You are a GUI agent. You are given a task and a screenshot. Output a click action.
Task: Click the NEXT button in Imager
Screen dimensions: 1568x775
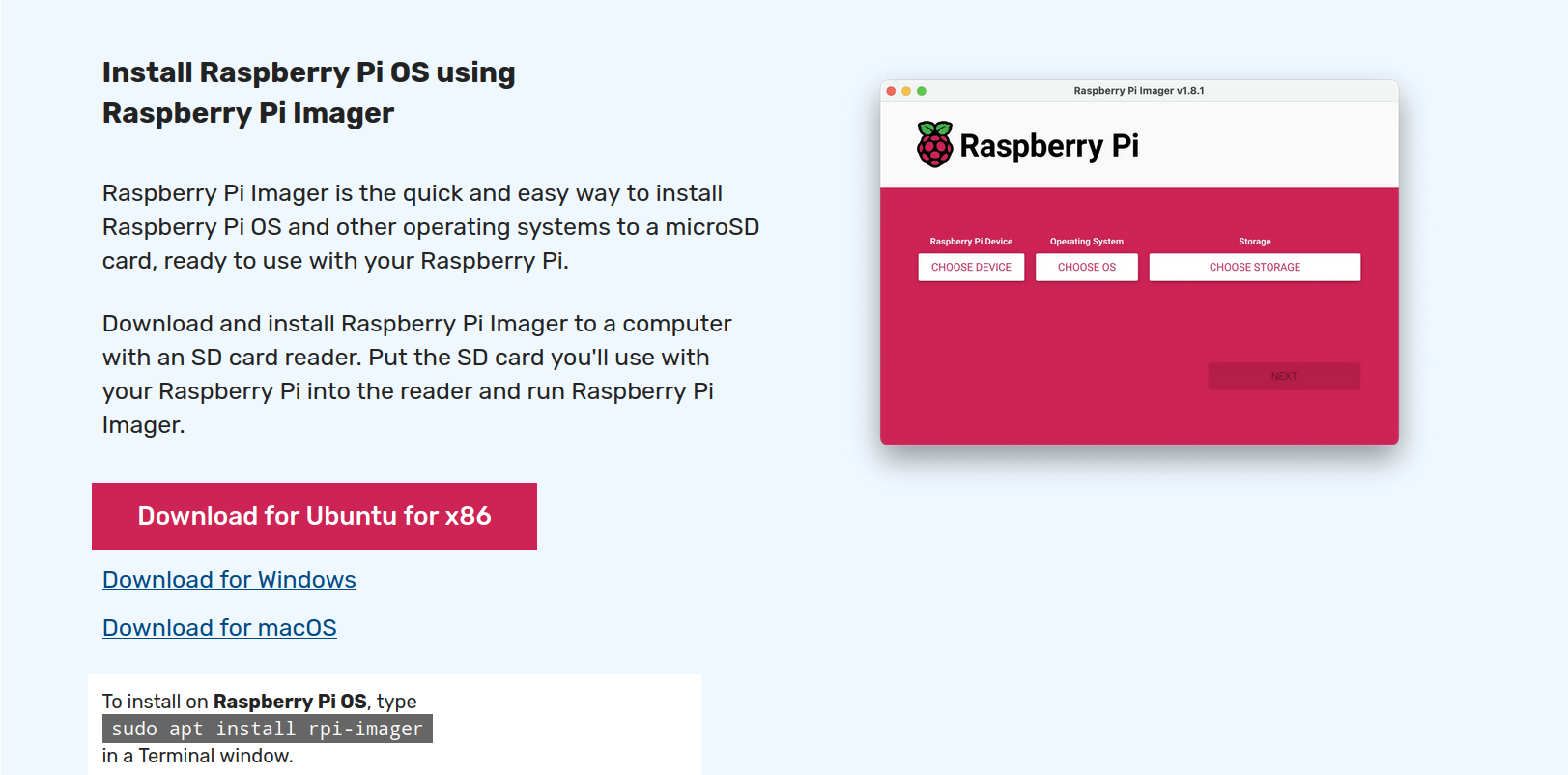click(1284, 376)
